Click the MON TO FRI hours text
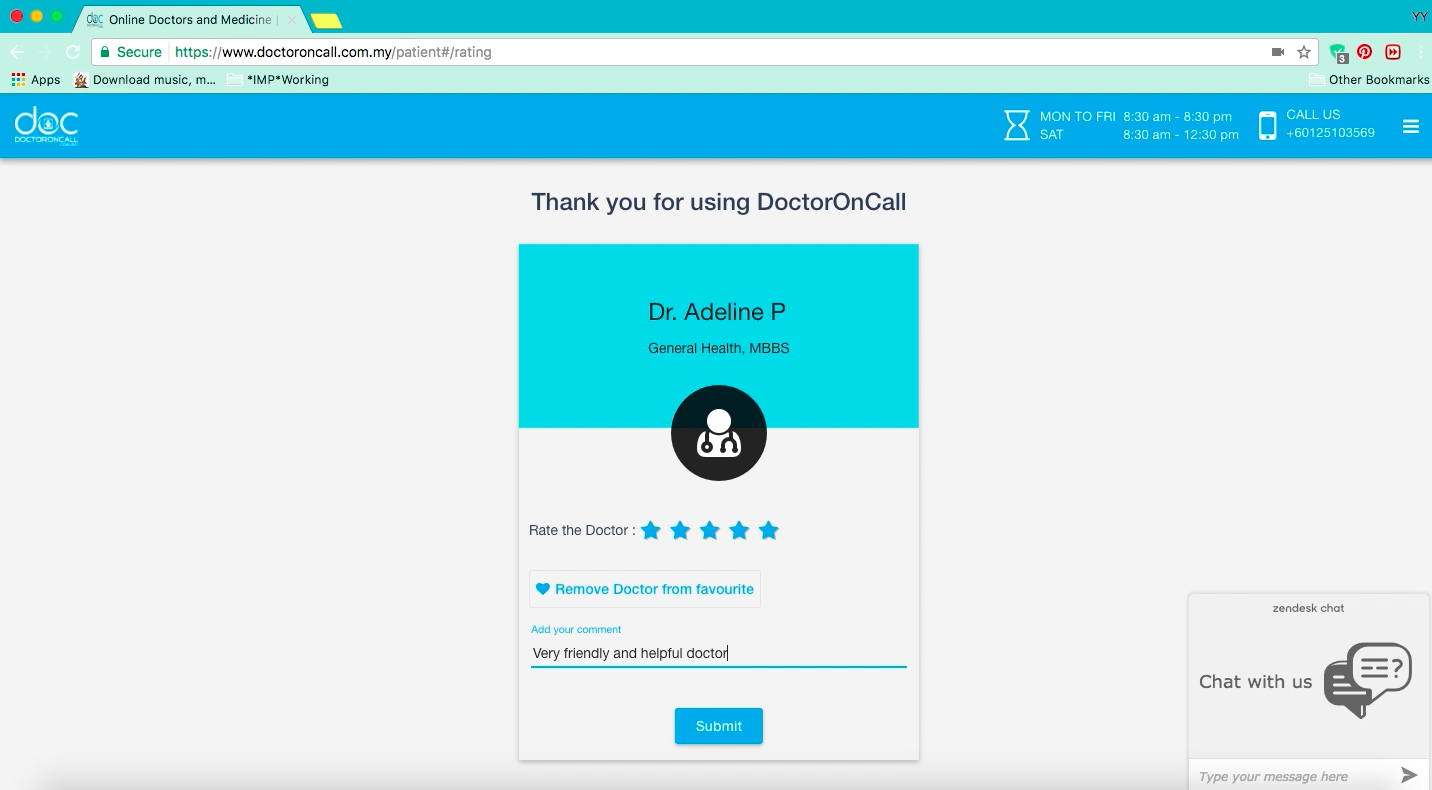1432x790 pixels. click(x=1136, y=116)
